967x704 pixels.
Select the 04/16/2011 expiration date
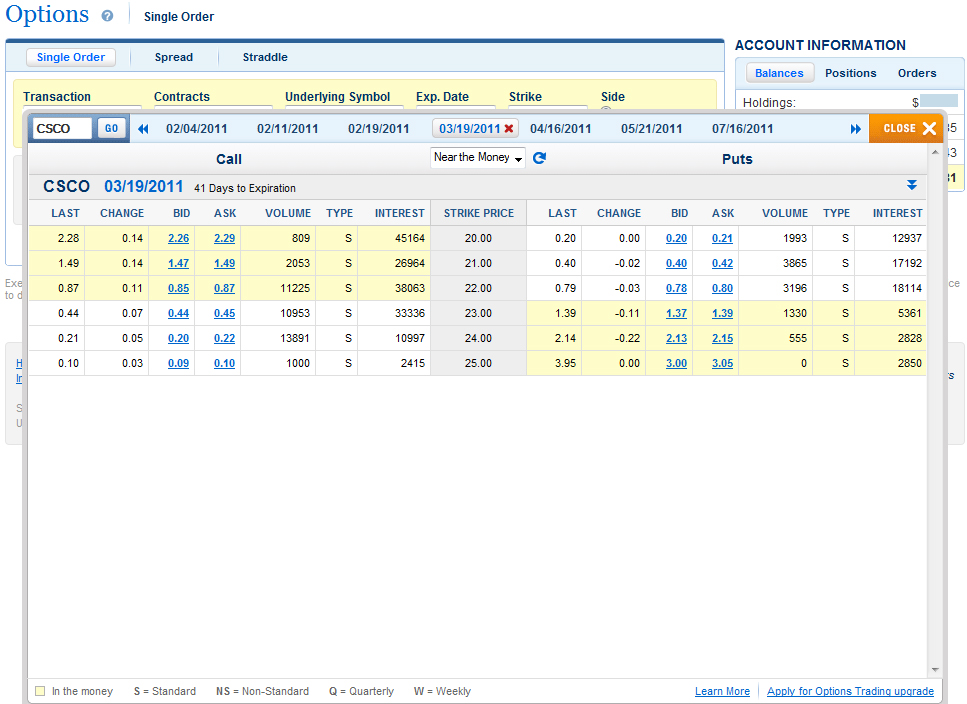point(561,129)
